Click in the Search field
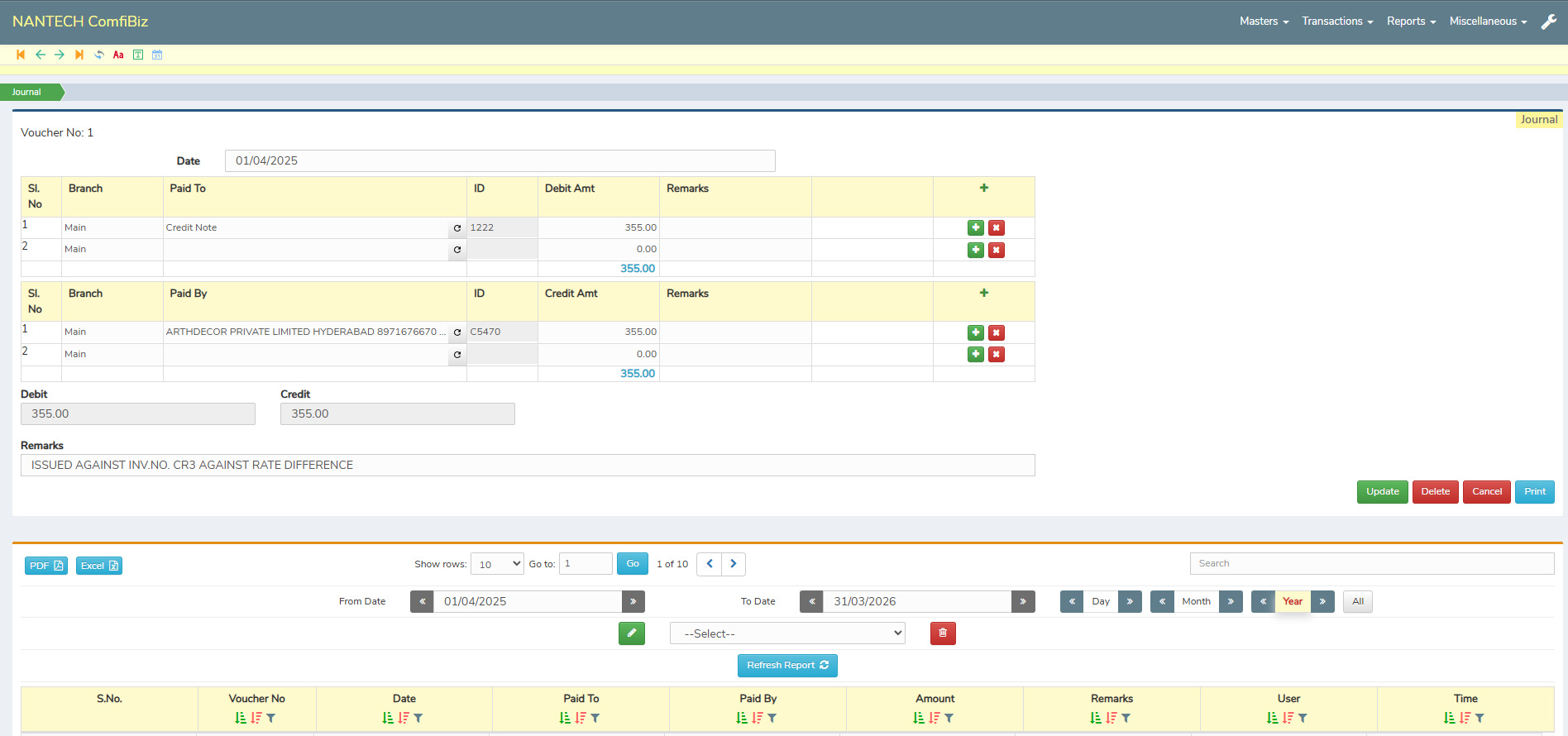This screenshot has height=736, width=1568. pyautogui.click(x=1371, y=563)
